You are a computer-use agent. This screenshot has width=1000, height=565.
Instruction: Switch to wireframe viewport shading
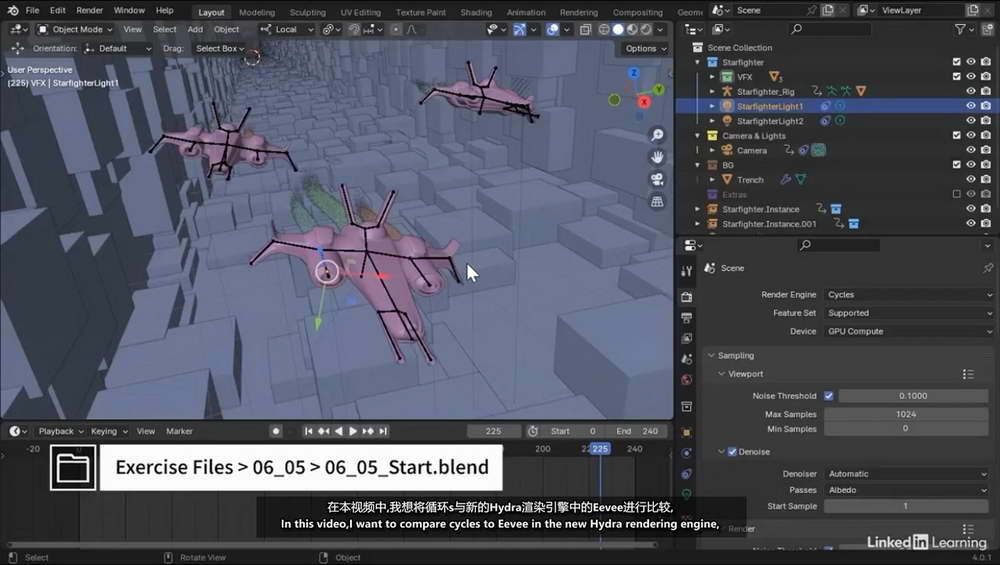(604, 29)
